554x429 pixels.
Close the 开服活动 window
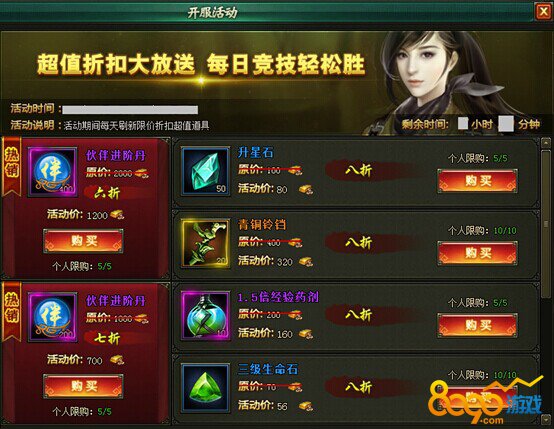(x=543, y=12)
